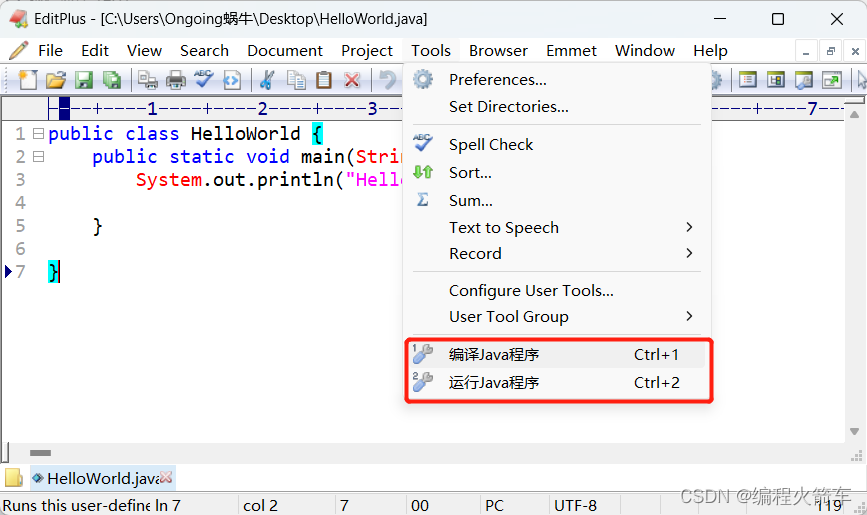Click the Print toolbar icon
The height and width of the screenshot is (515, 867).
coord(176,80)
